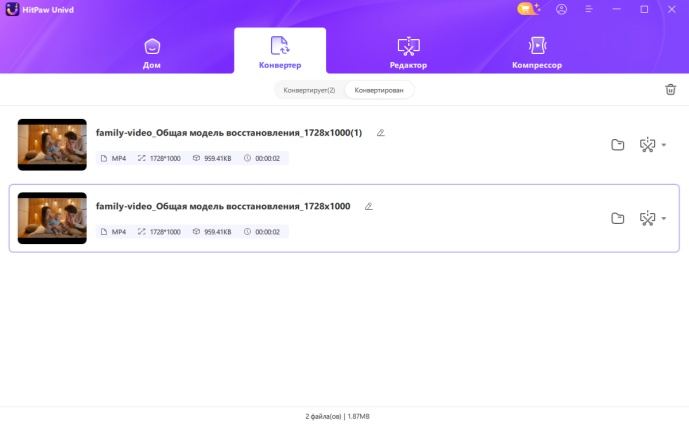This screenshot has width=689, height=425.
Task: Switch to the Дом tab
Action: [x=152, y=52]
